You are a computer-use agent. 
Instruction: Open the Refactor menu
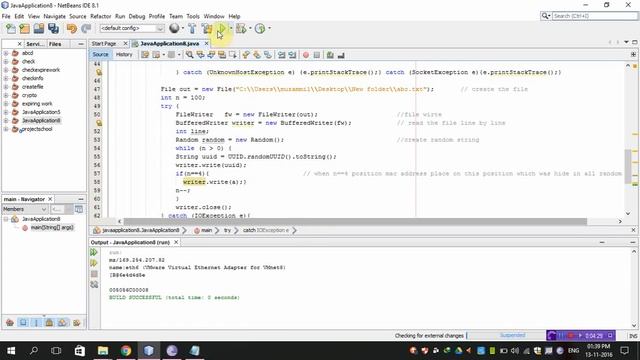(x=100, y=16)
